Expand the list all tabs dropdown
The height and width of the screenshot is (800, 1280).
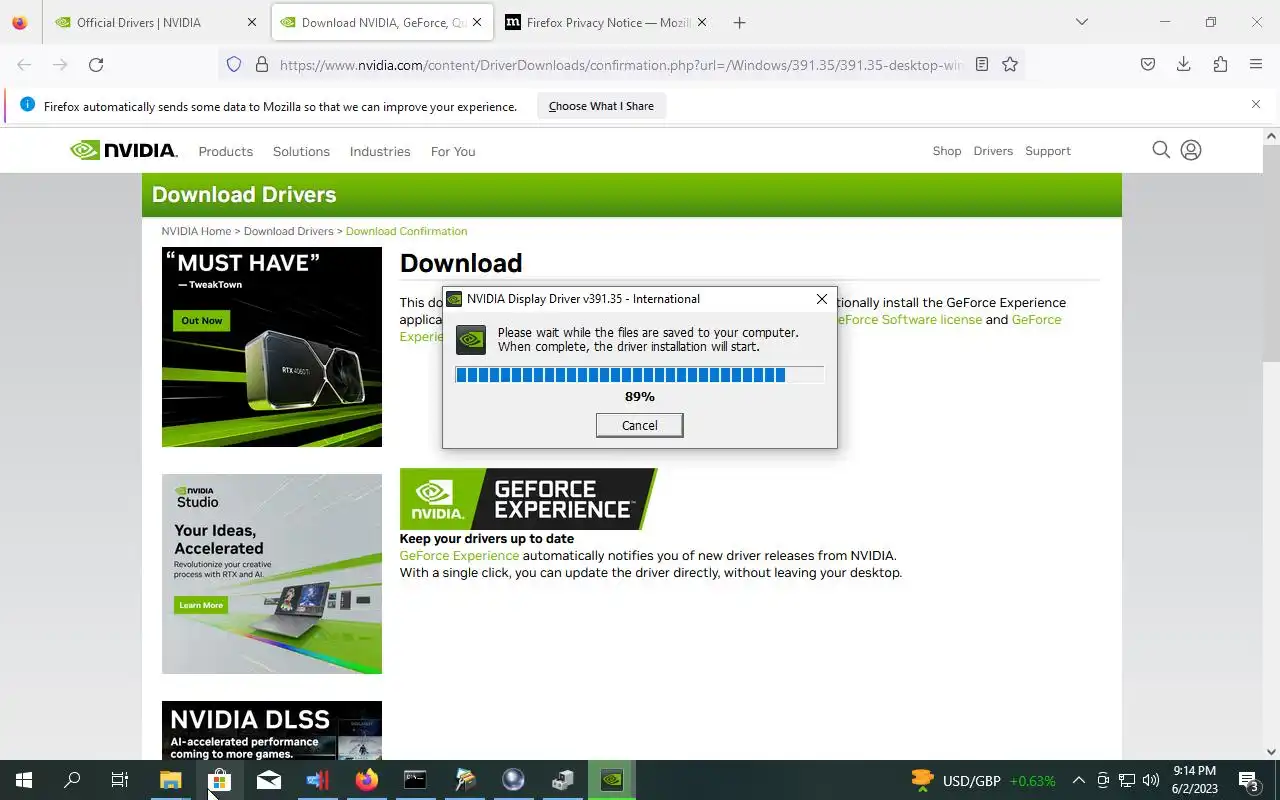pyautogui.click(x=1081, y=22)
